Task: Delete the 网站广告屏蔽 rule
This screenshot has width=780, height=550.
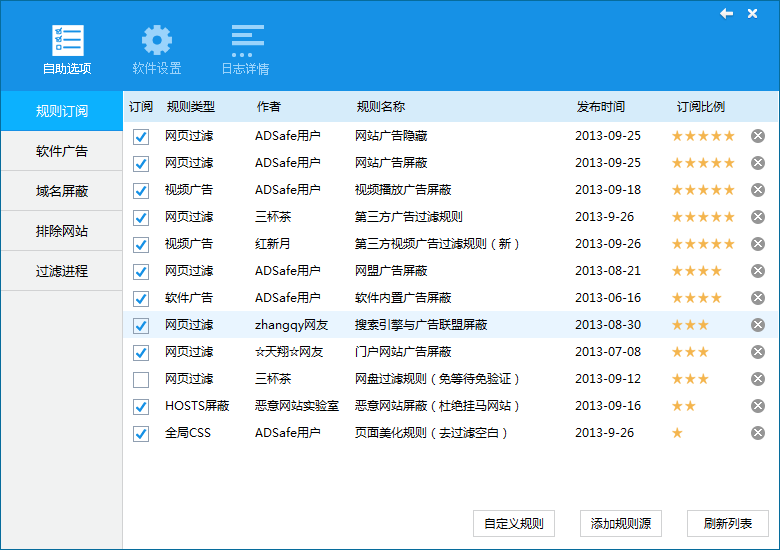Action: click(758, 163)
